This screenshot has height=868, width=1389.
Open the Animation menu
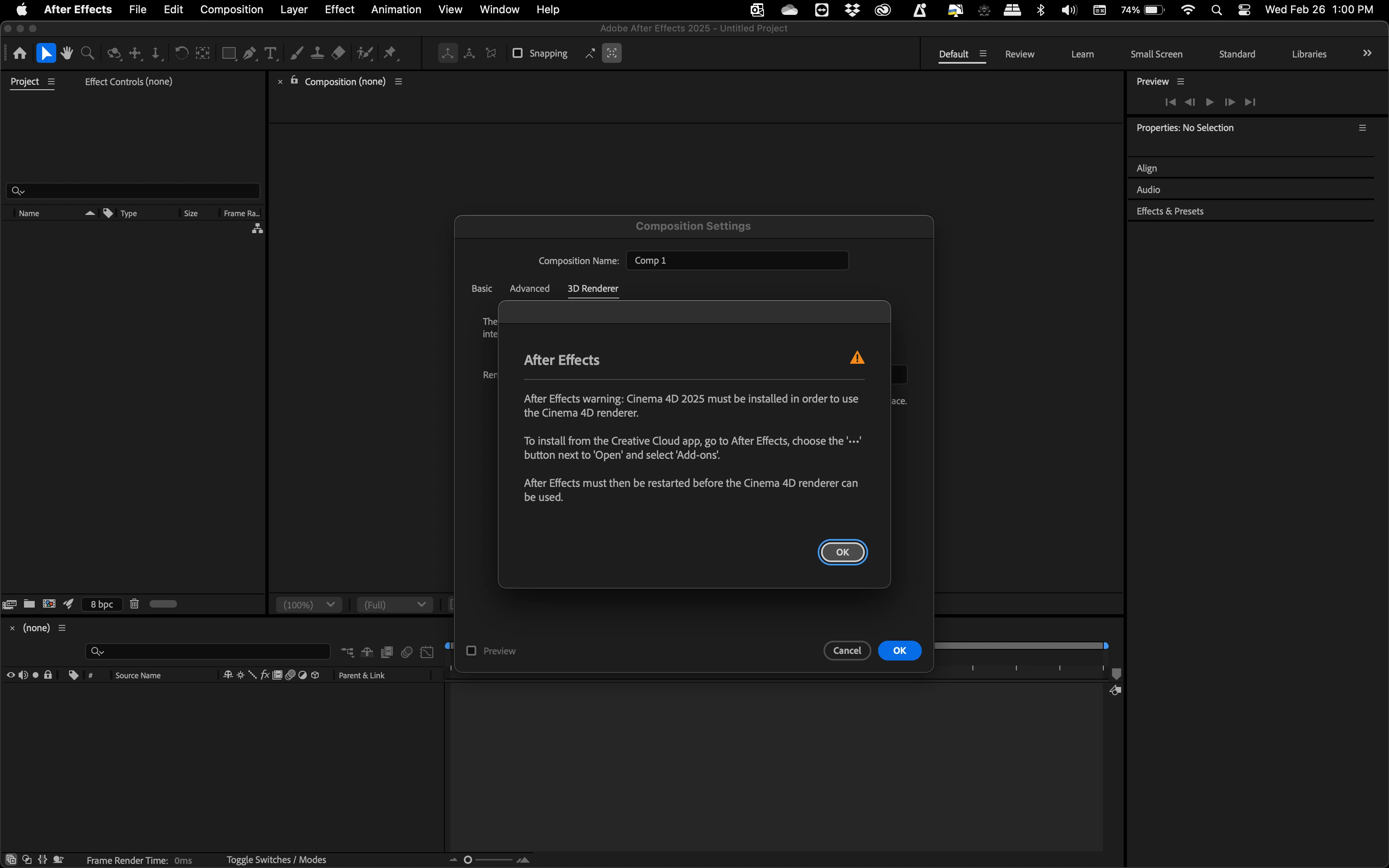396,10
